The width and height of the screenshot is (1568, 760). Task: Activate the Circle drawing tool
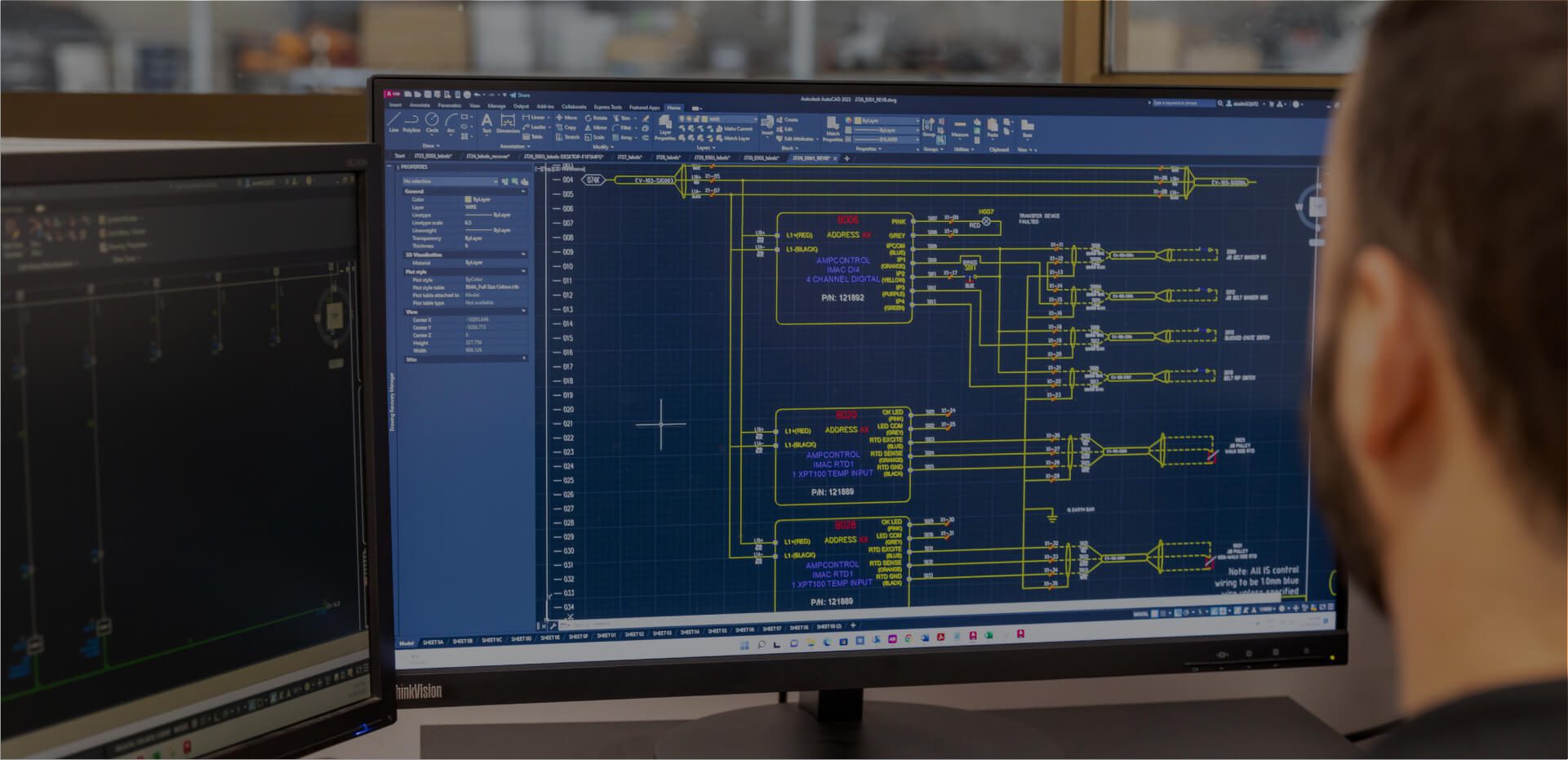click(x=430, y=119)
